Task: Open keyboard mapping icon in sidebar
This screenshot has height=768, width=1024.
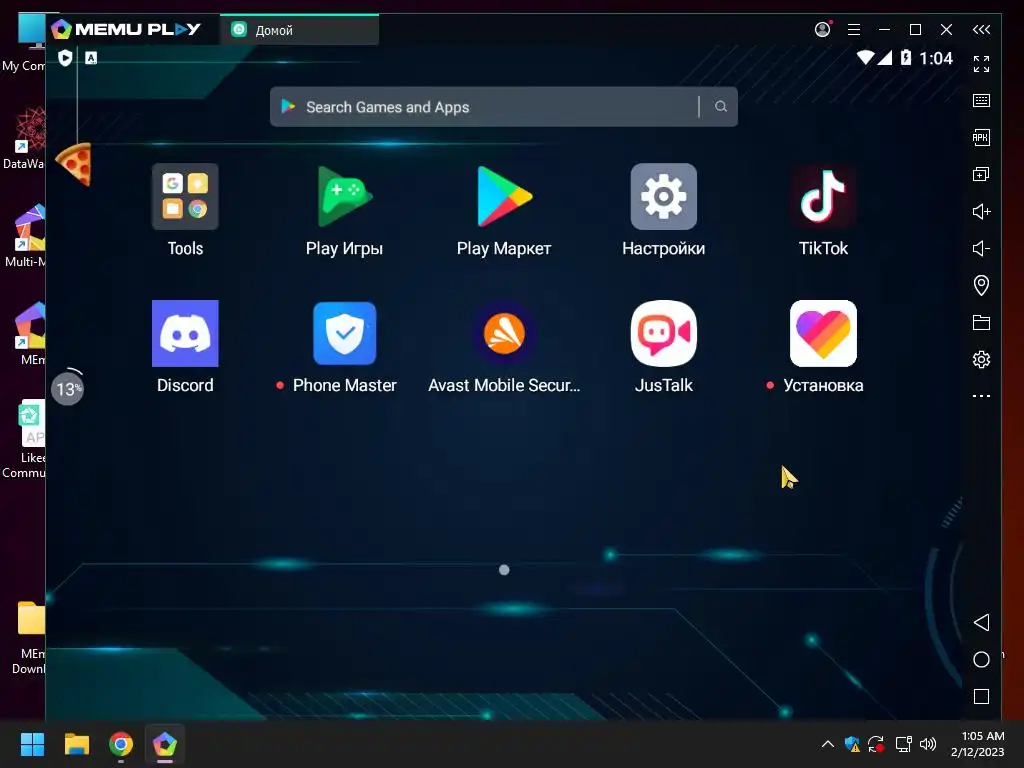Action: point(981,100)
